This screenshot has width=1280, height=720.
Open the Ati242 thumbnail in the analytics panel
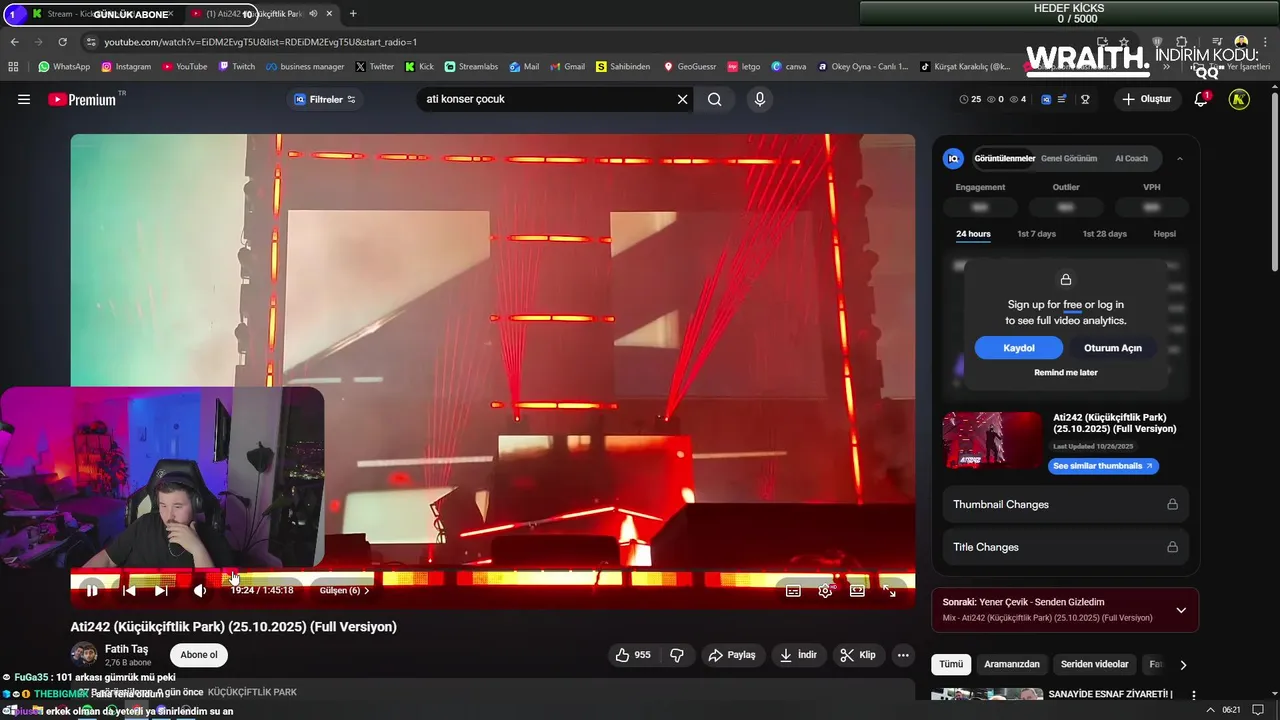pos(993,440)
